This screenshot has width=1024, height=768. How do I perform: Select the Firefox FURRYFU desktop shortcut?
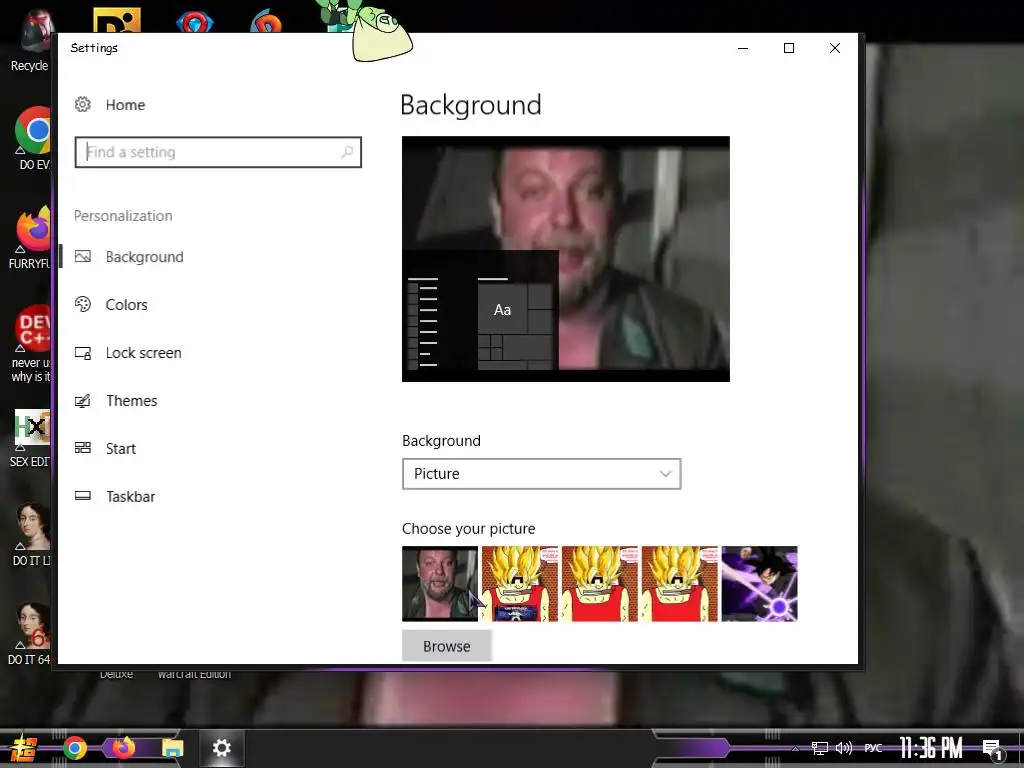[x=30, y=238]
